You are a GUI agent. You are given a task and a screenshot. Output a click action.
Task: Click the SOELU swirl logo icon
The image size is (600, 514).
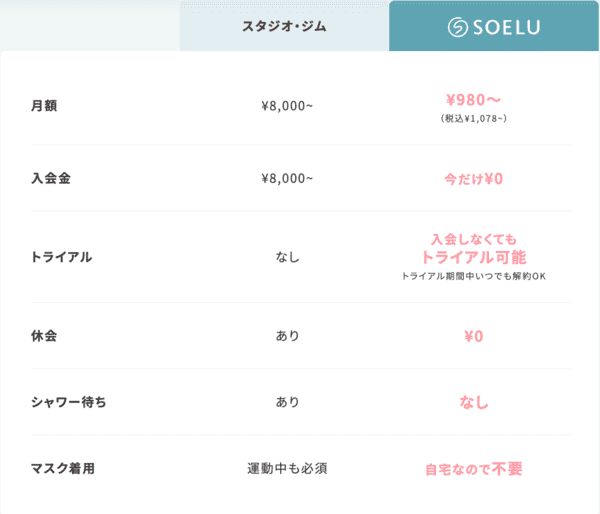458,27
